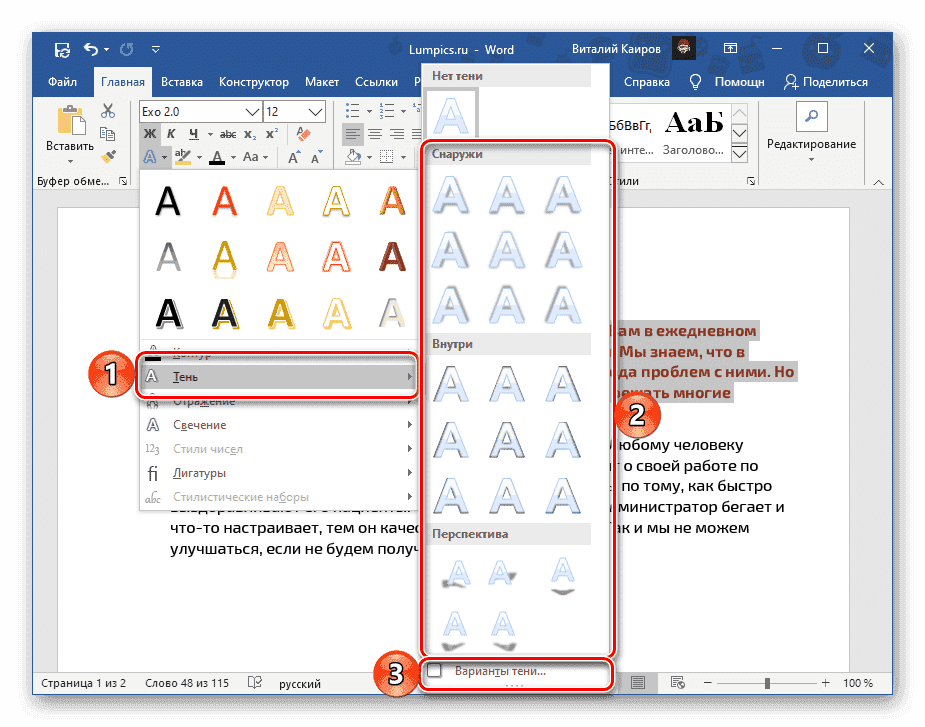The width and height of the screenshot is (925, 727).
Task: Expand the font color dropdown arrow
Action: [x=232, y=158]
